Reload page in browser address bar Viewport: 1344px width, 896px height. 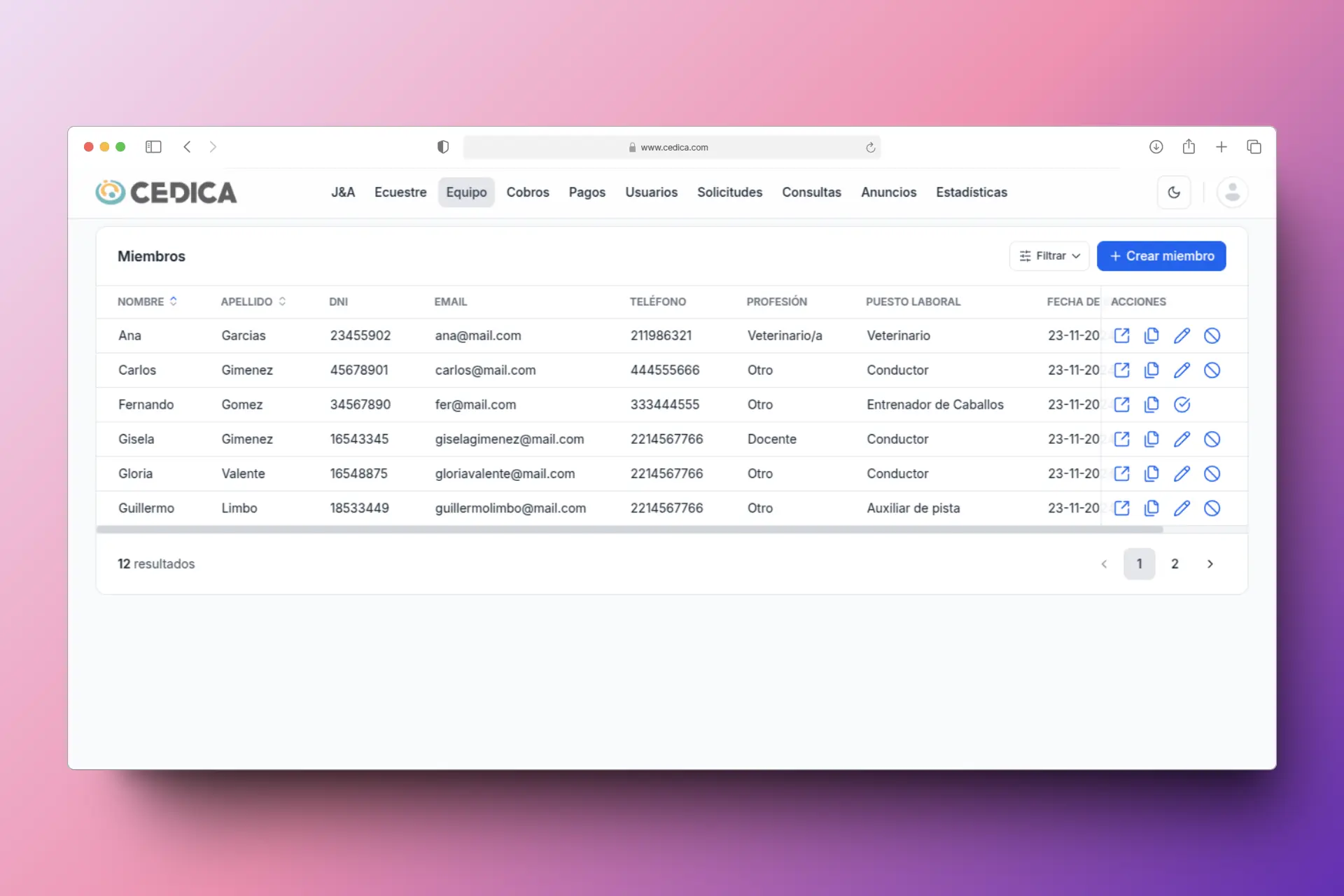870,147
